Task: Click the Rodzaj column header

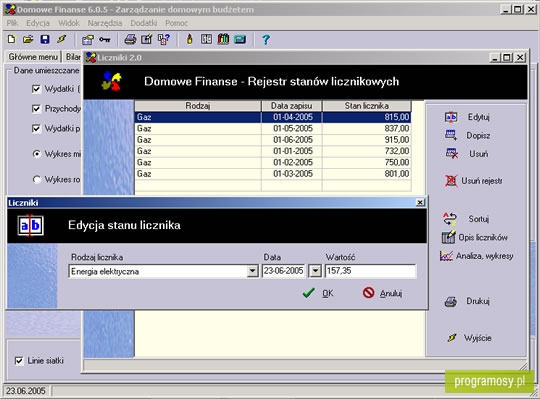Action: [198, 106]
